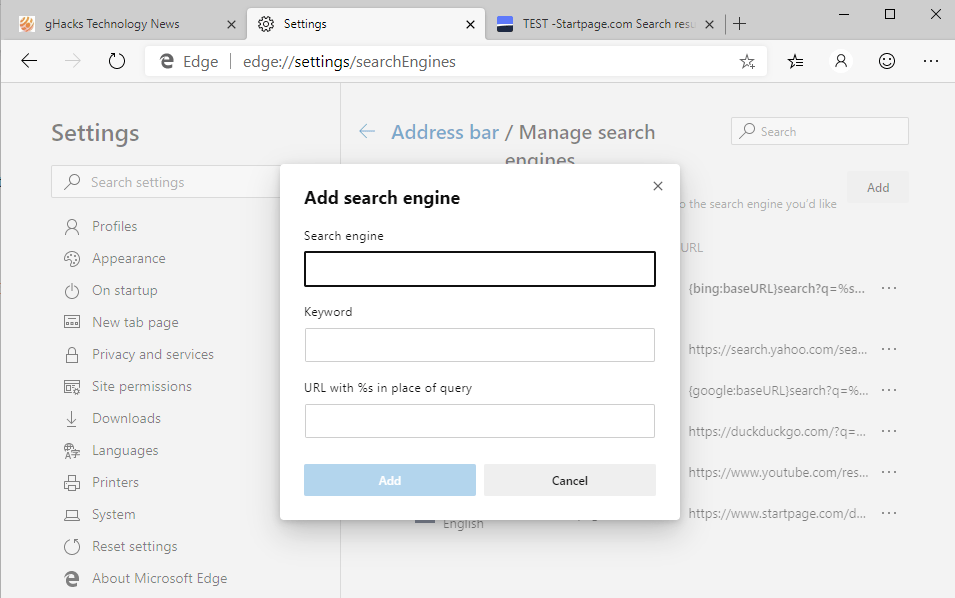Select the youtube.com URL text
The height and width of the screenshot is (598, 955).
pos(778,473)
